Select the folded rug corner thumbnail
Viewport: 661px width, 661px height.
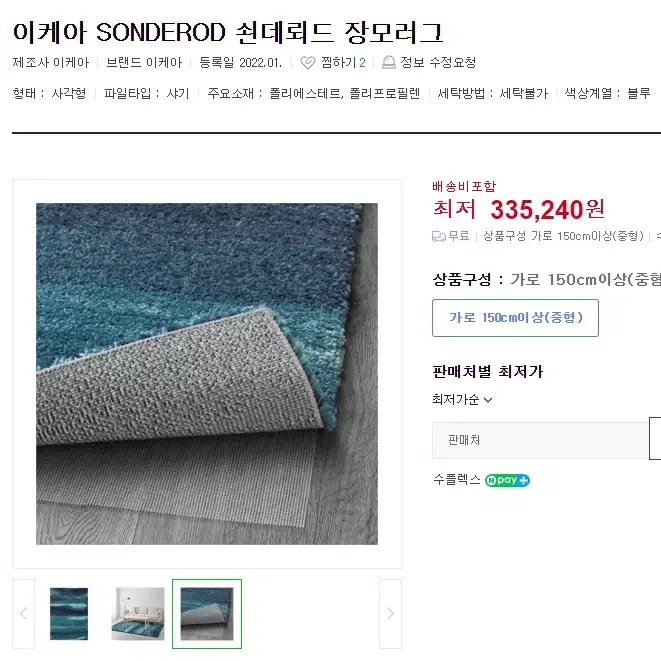(x=207, y=613)
